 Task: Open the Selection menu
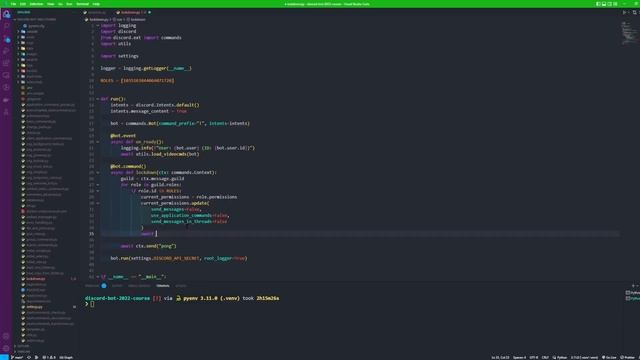pos(36,4)
